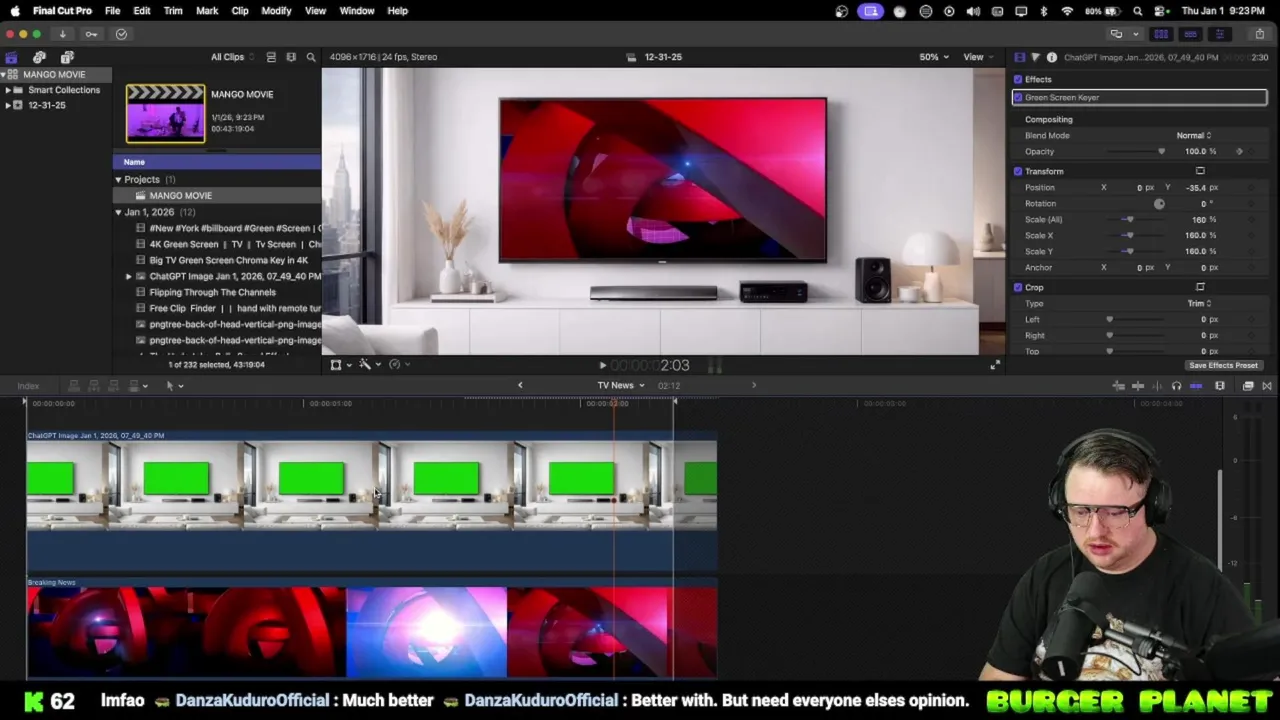Open Blend Mode Normal dropdown
The height and width of the screenshot is (720, 1280).
[x=1193, y=135]
